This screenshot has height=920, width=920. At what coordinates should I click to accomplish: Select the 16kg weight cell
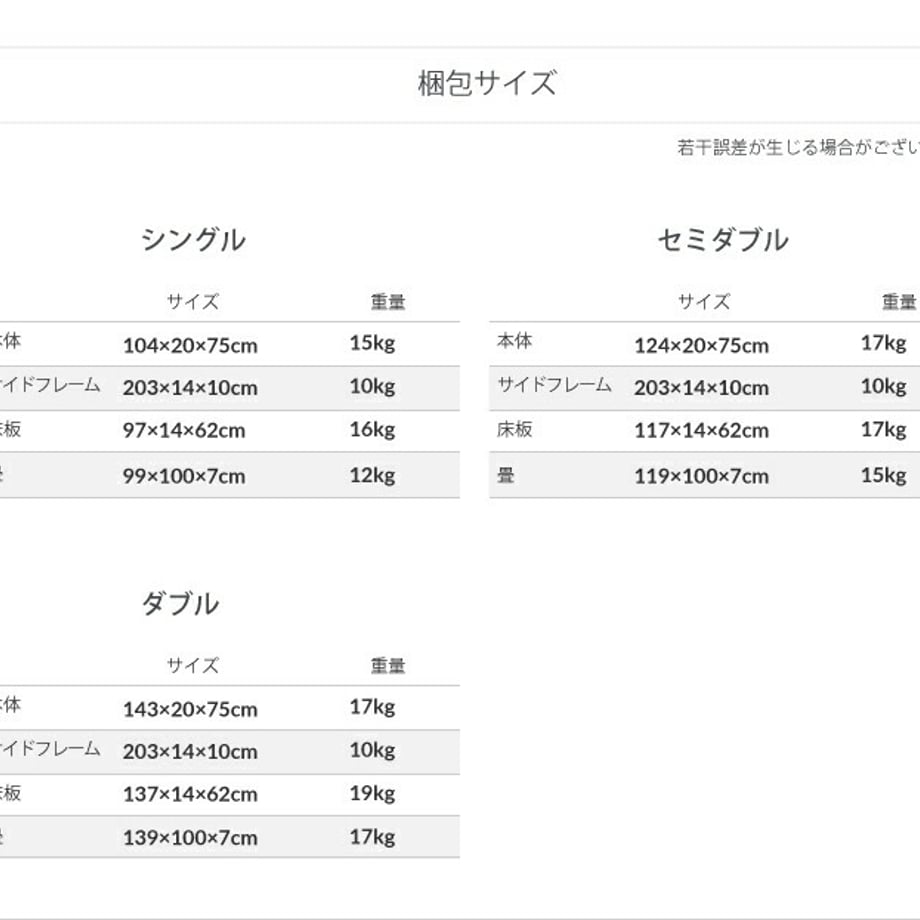[373, 429]
